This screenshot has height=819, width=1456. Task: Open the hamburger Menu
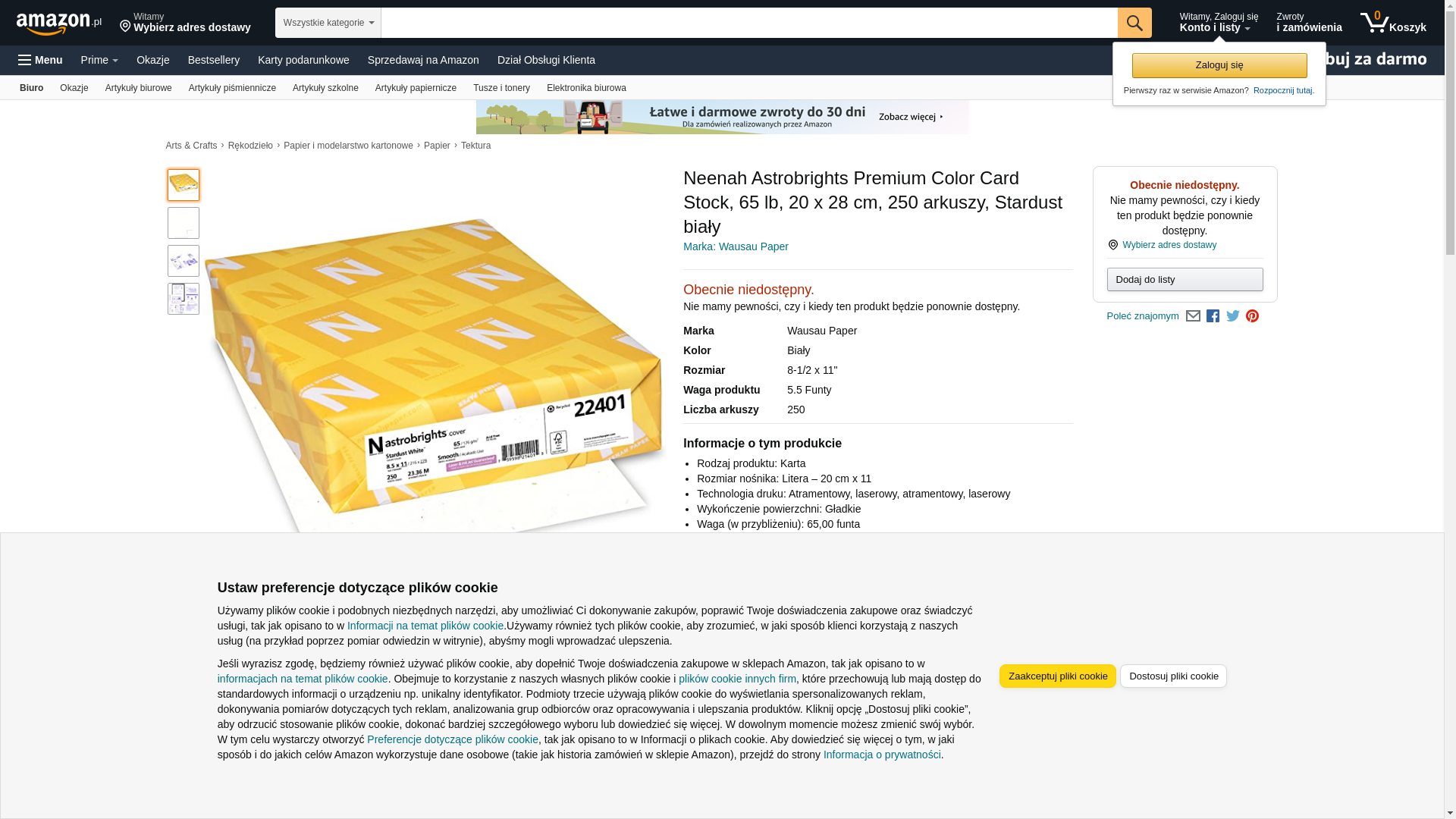pos(40,60)
